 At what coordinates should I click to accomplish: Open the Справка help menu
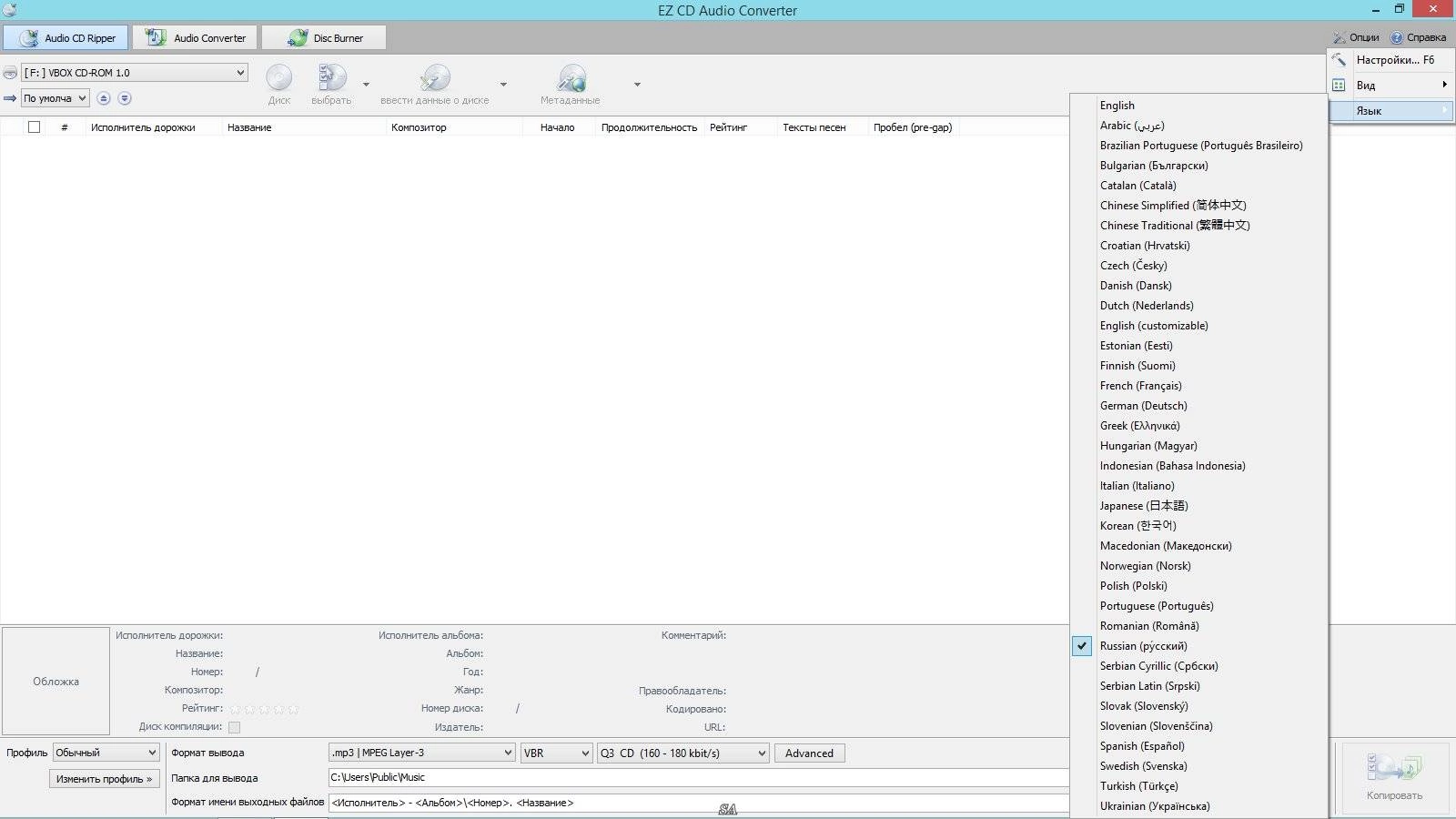click(1418, 37)
